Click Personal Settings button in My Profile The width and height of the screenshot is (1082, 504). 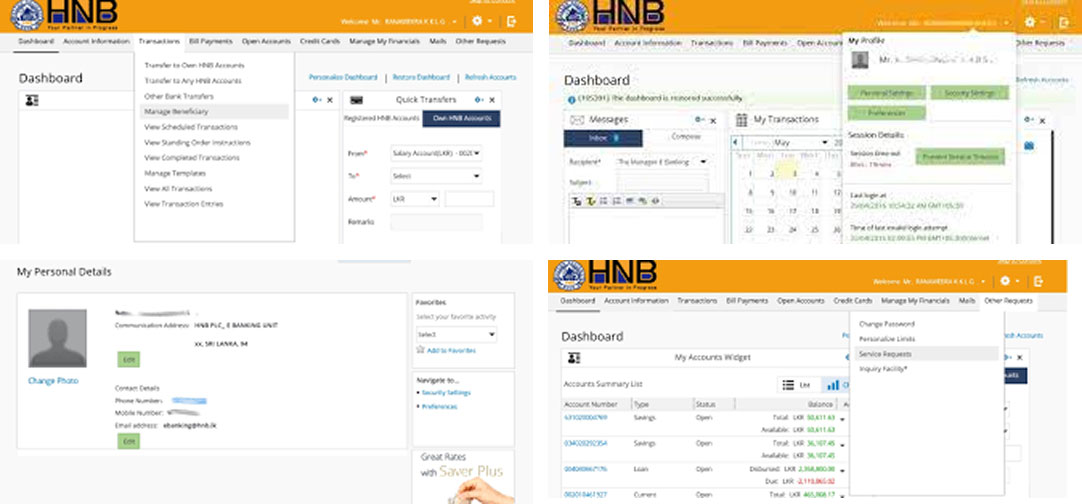click(x=887, y=93)
